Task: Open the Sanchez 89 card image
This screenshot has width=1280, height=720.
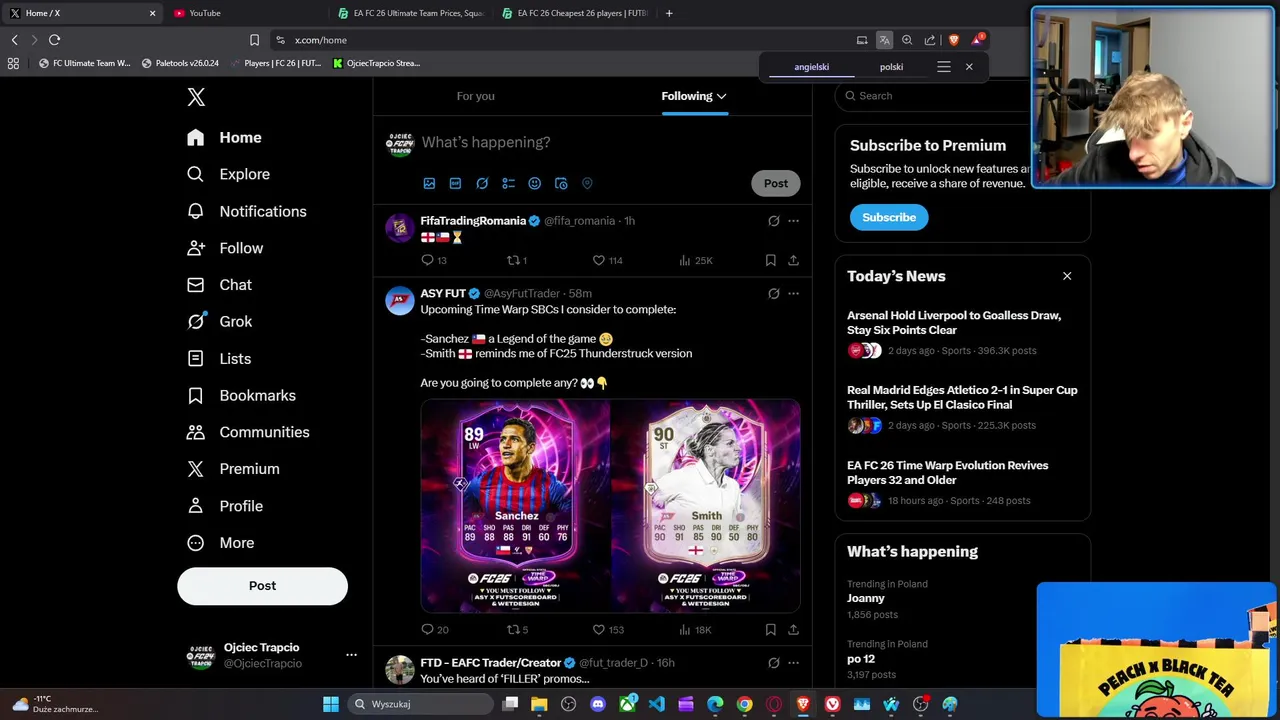Action: [x=515, y=506]
